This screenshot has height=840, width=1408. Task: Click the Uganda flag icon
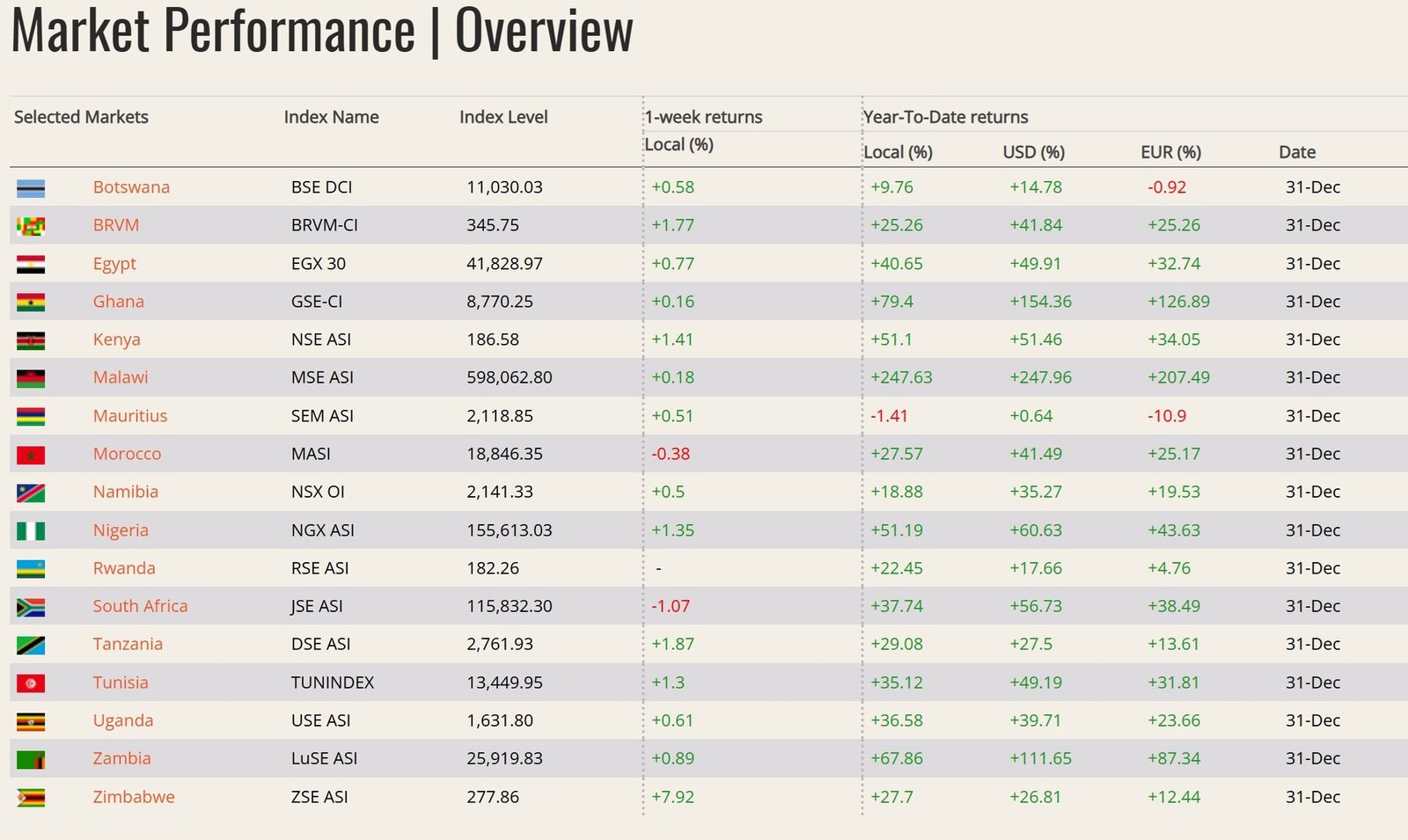(31, 721)
